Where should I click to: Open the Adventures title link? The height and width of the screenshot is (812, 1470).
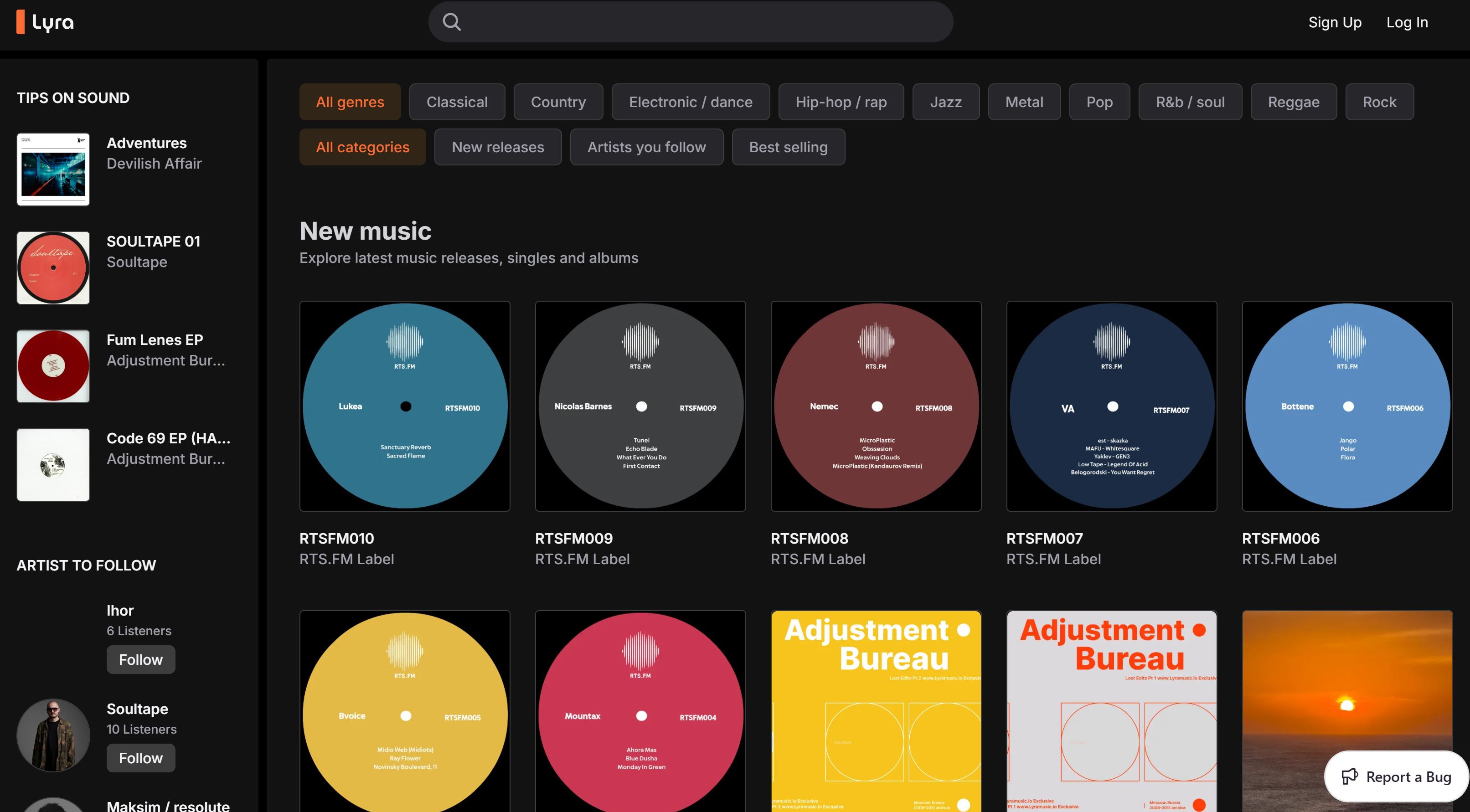pos(147,143)
